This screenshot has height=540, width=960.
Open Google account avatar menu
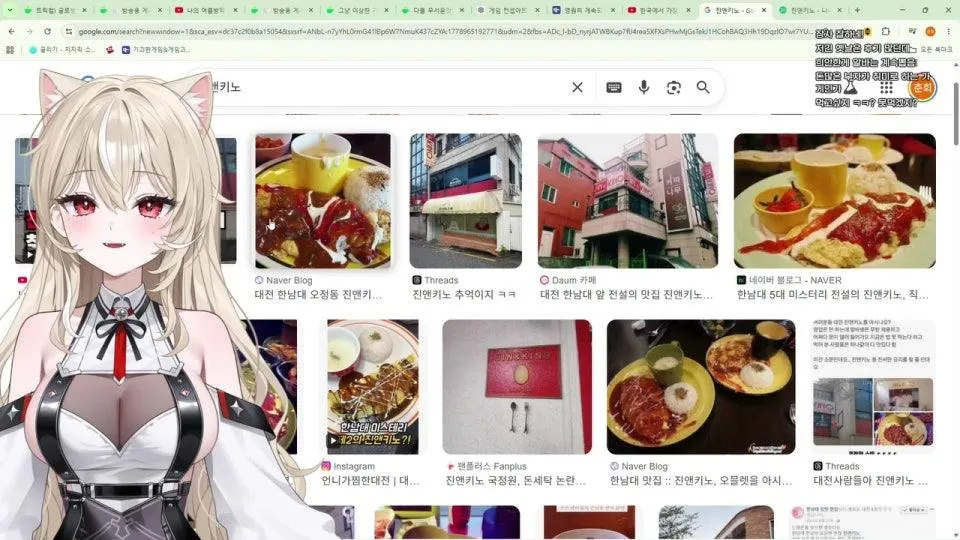tap(922, 88)
